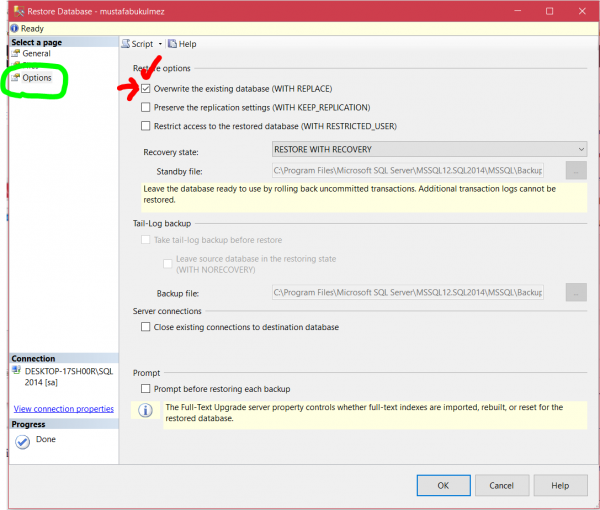Minimize the Restore Database window

point(517,11)
